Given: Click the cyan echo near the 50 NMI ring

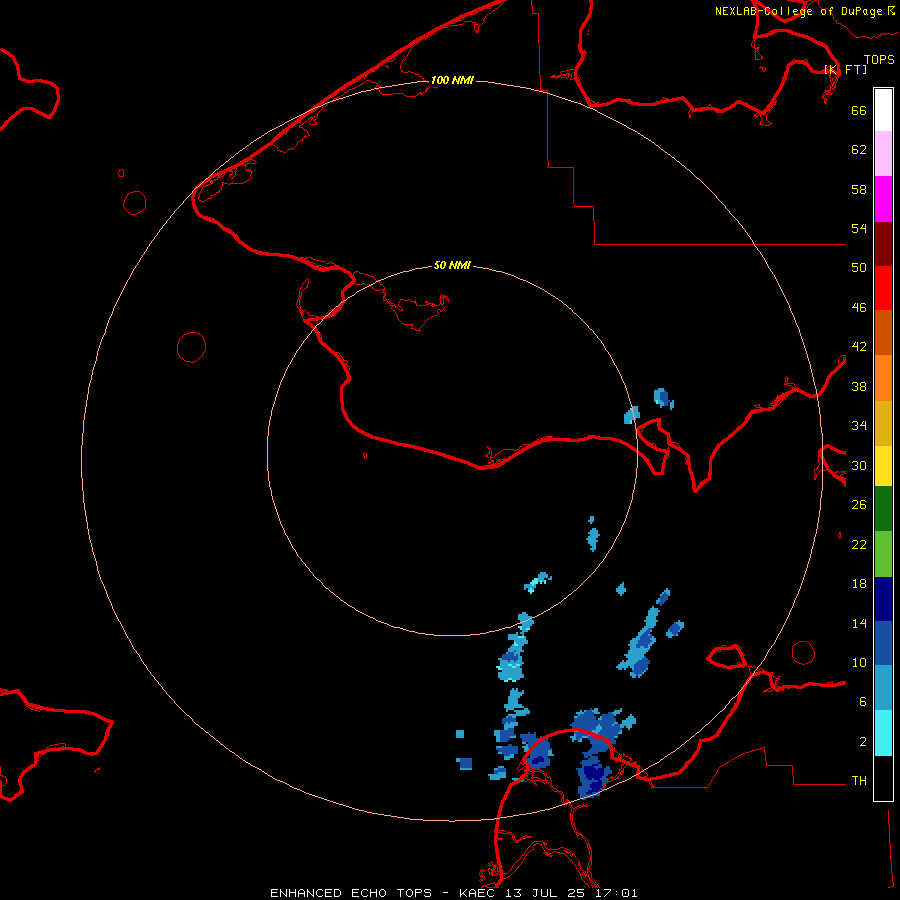Looking at the screenshot, I should 537,582.
